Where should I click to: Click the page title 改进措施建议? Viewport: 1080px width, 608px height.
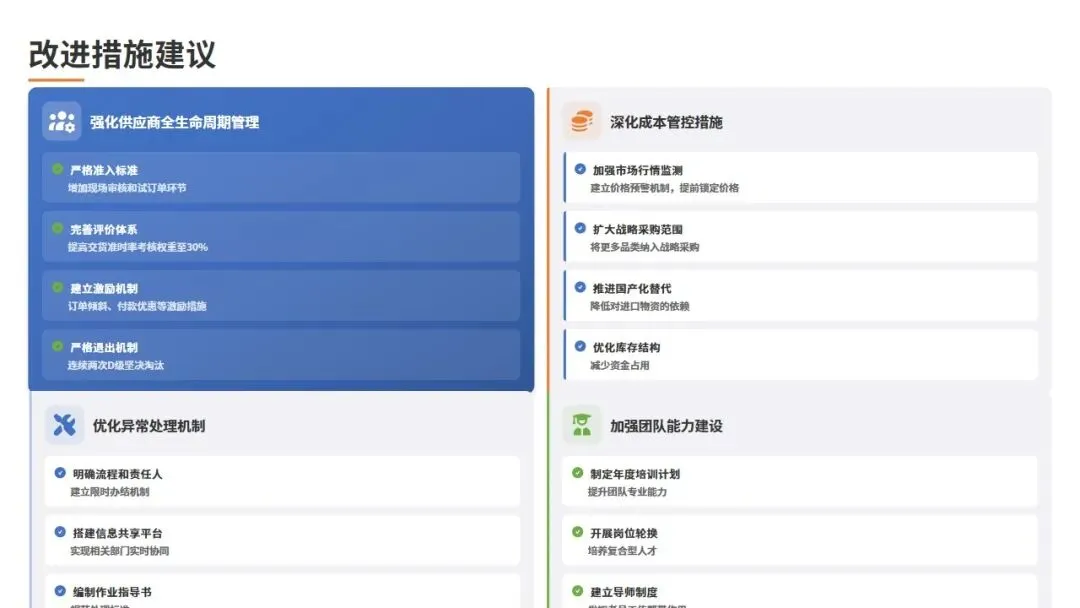[x=122, y=54]
